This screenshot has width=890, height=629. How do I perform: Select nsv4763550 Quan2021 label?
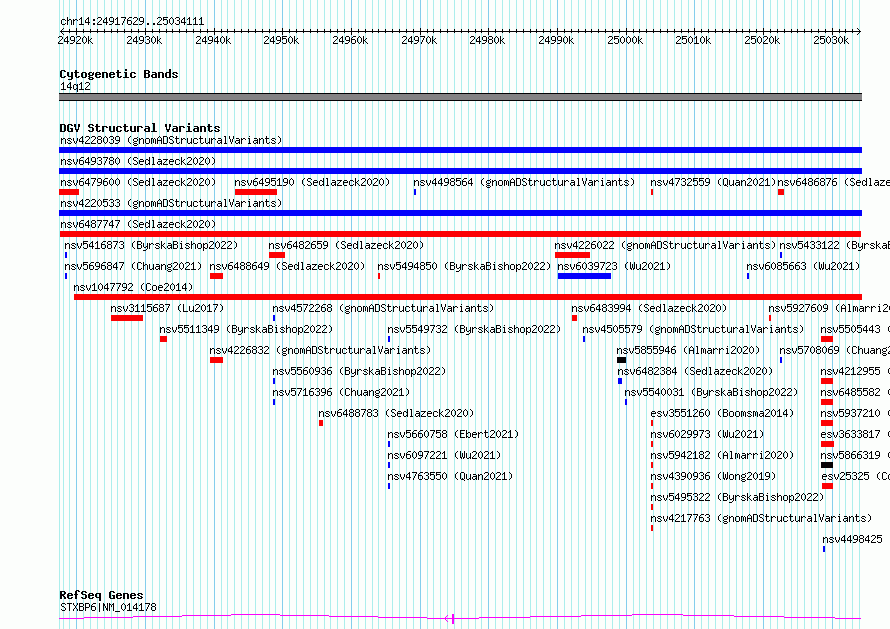click(x=450, y=476)
